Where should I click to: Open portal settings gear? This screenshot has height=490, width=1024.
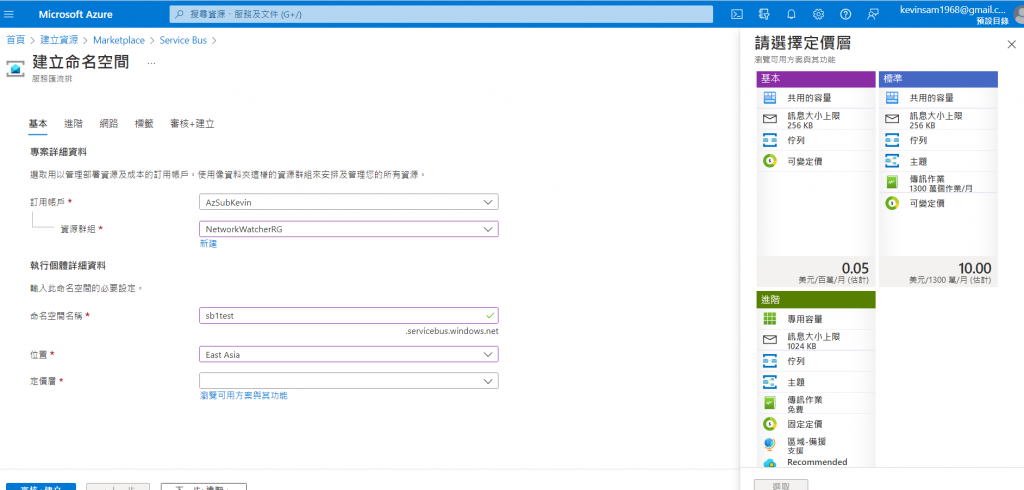818,14
